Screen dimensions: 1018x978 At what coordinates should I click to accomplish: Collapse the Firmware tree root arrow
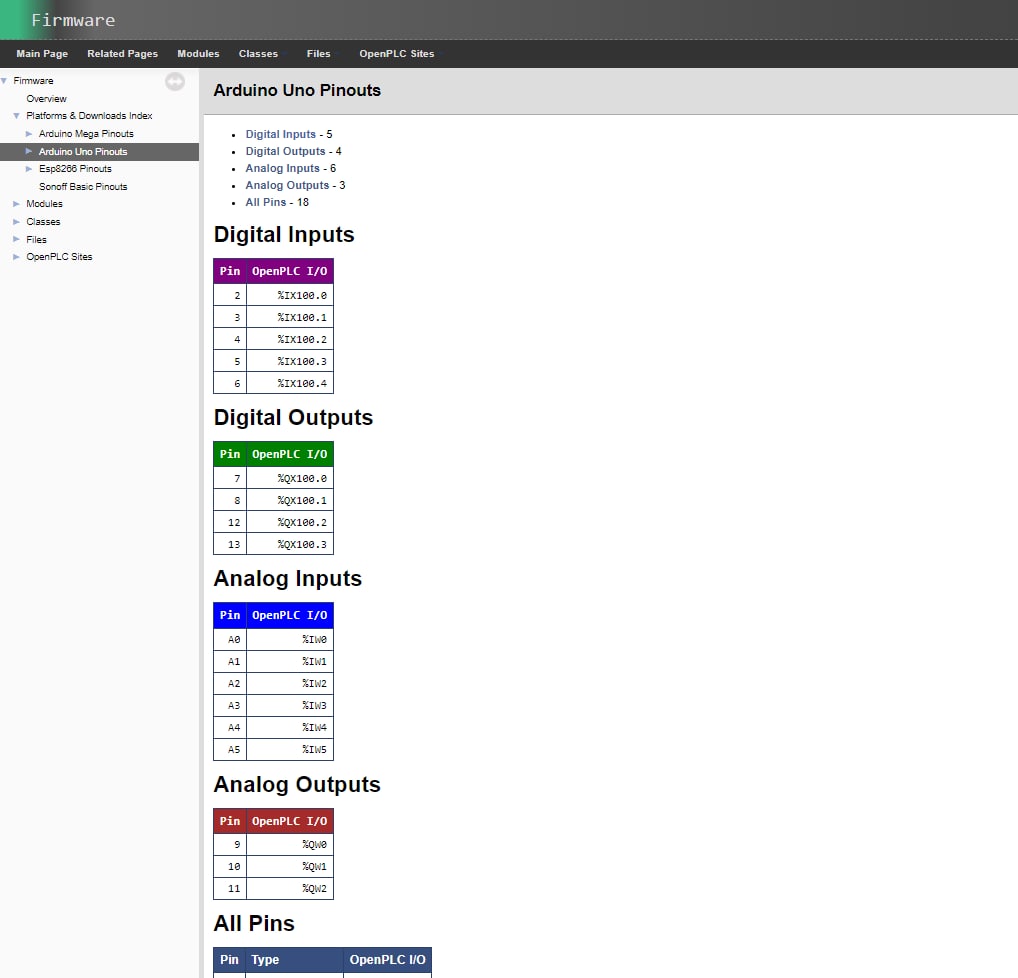pyautogui.click(x=4, y=81)
